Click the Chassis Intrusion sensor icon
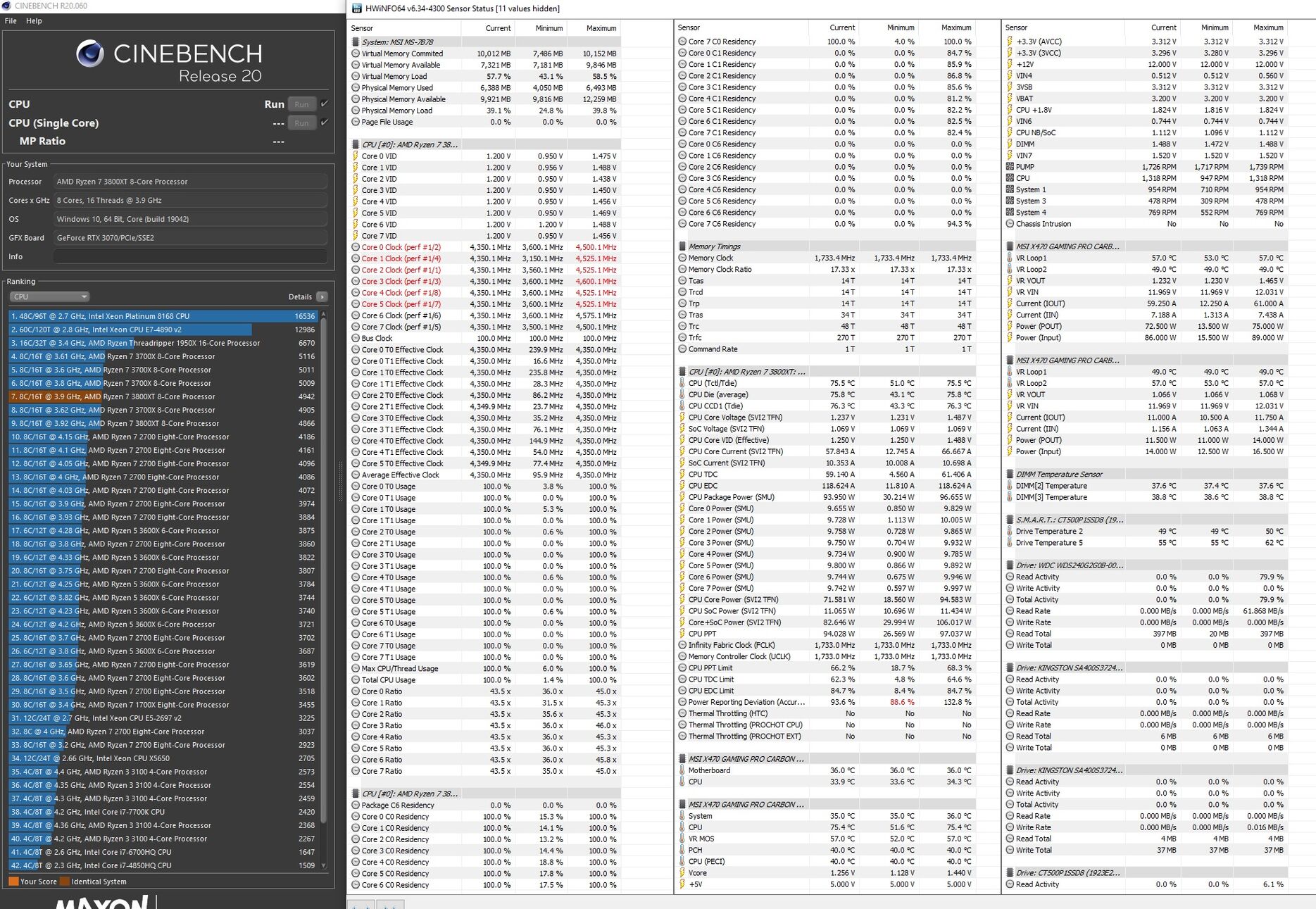This screenshot has height=909, width=1316. pos(1010,224)
